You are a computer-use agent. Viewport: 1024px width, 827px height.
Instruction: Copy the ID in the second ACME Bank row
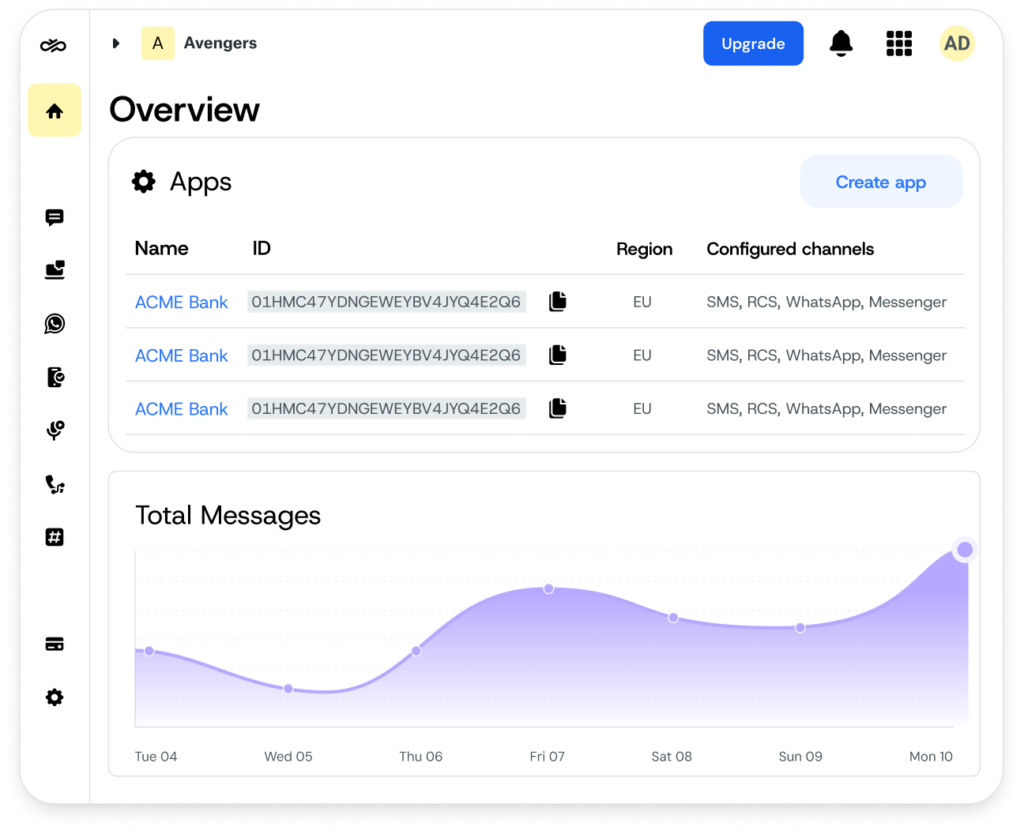(x=557, y=355)
